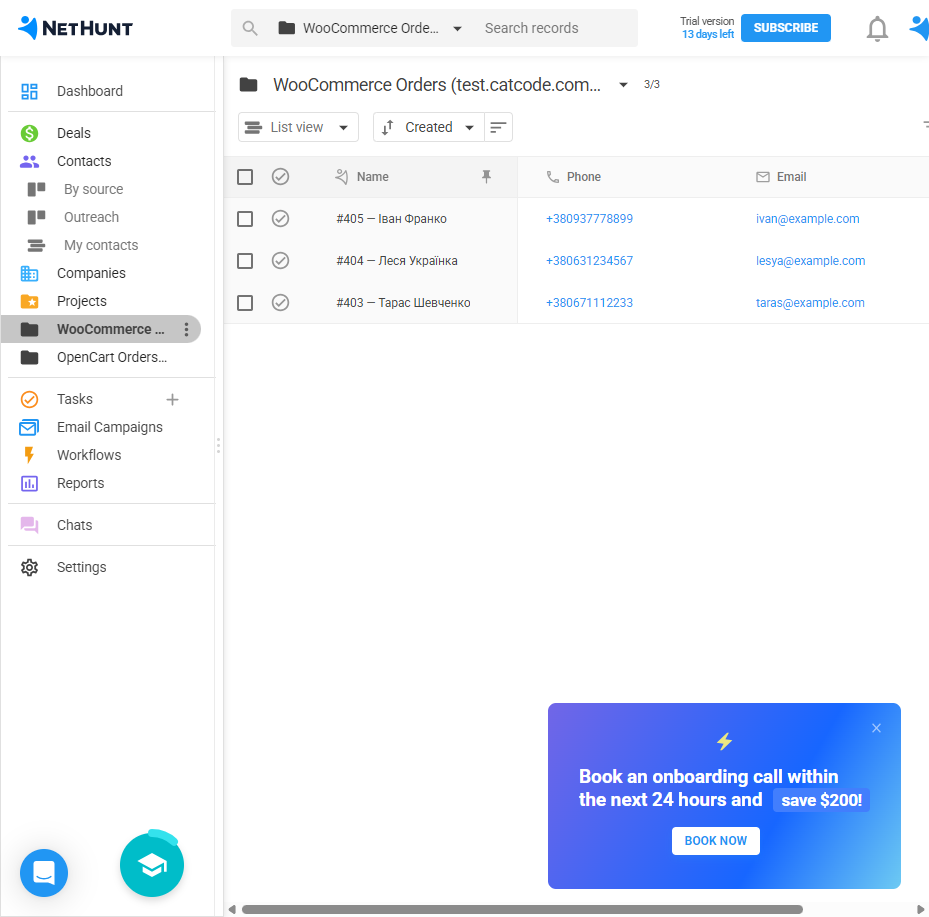Open phone link +380631234567

click(589, 261)
